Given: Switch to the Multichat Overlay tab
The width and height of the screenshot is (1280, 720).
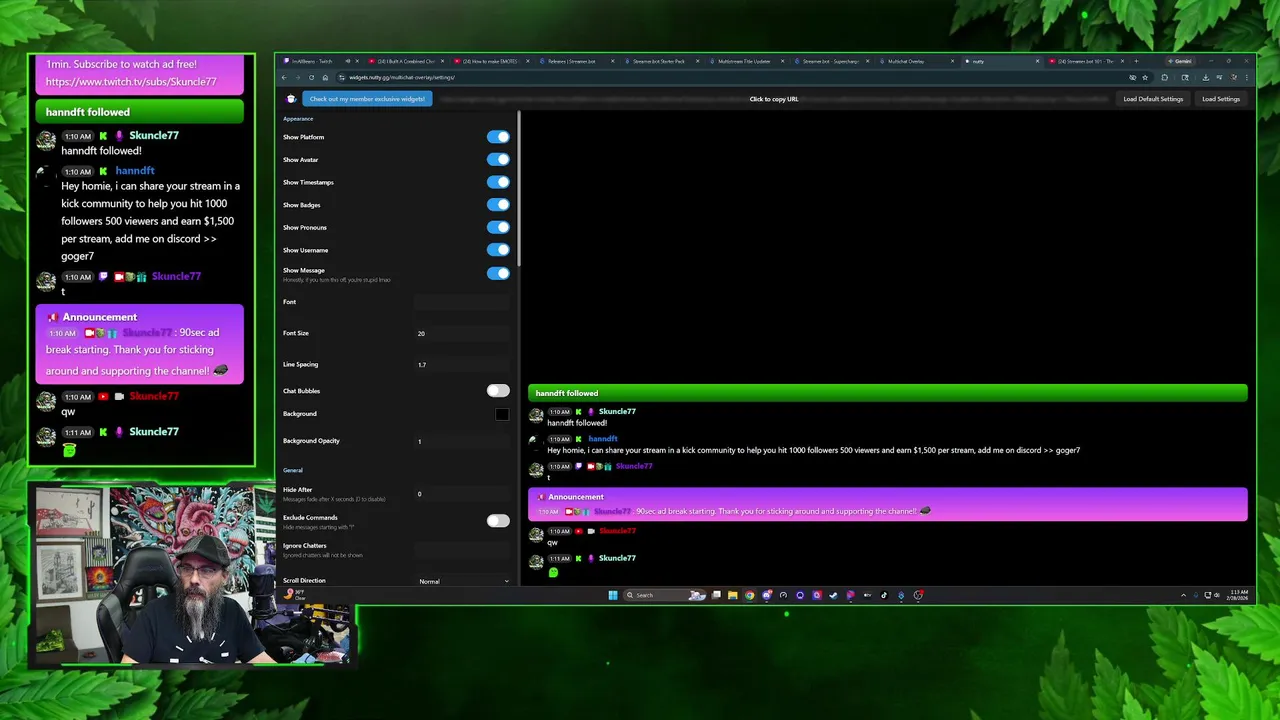Looking at the screenshot, I should point(915,61).
